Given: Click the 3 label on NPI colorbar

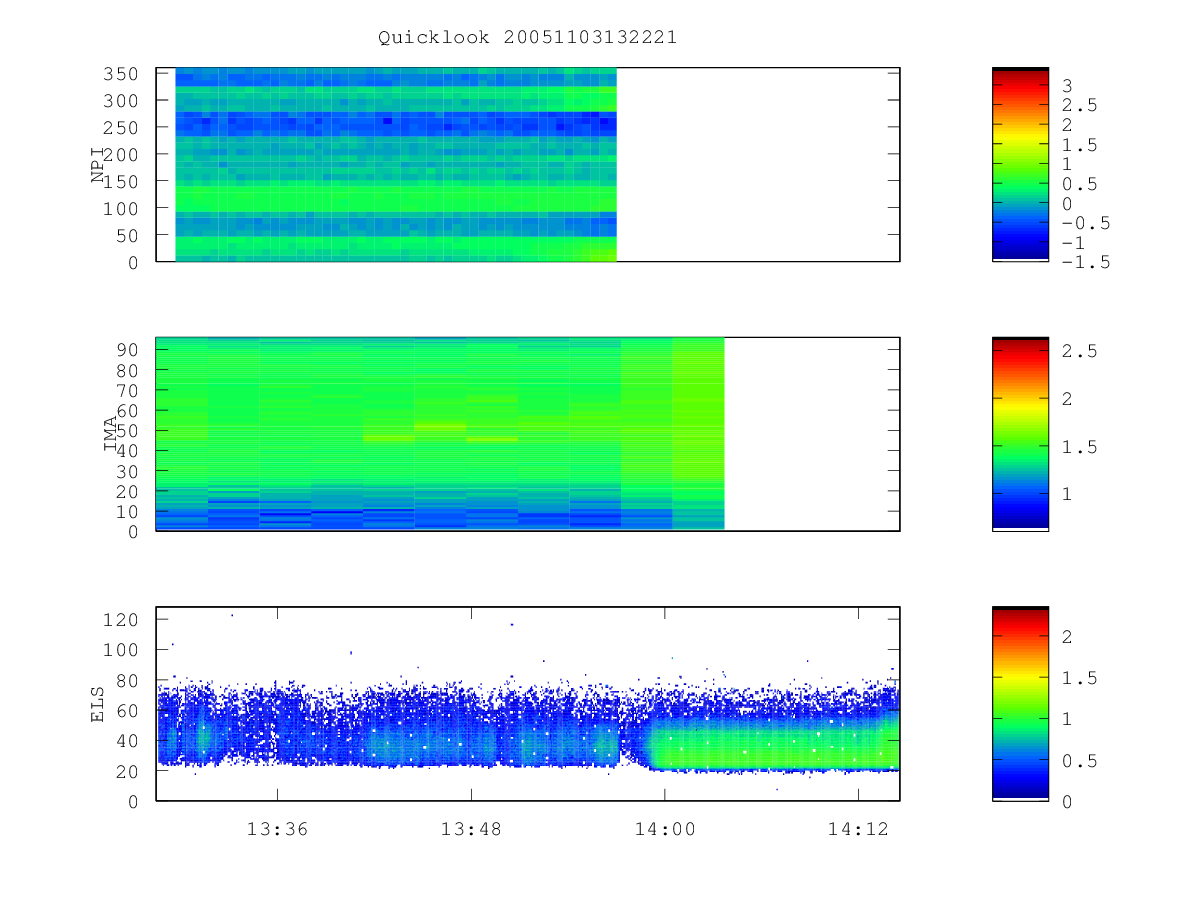Looking at the screenshot, I should [1067, 86].
